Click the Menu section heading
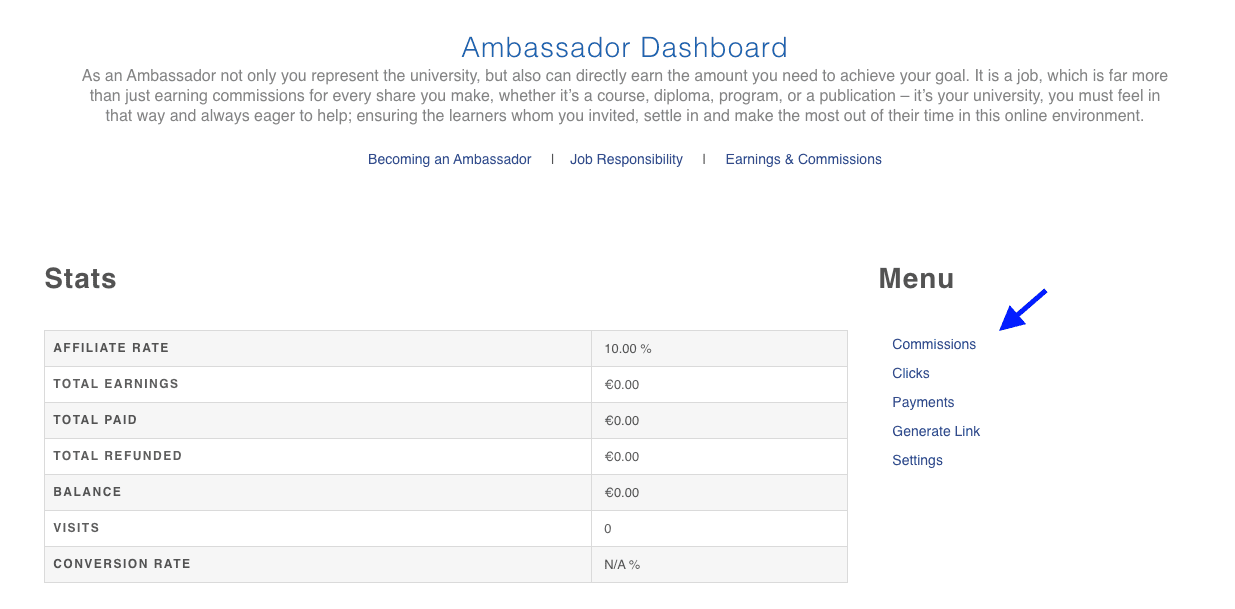The width and height of the screenshot is (1235, 609). (915, 279)
